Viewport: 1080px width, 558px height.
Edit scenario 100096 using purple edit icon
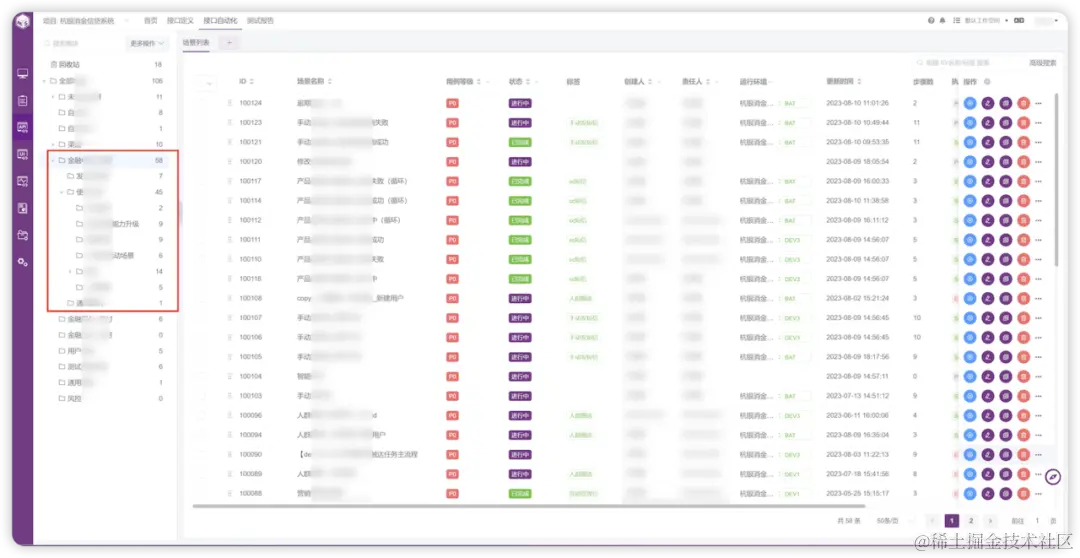pyautogui.click(x=988, y=415)
